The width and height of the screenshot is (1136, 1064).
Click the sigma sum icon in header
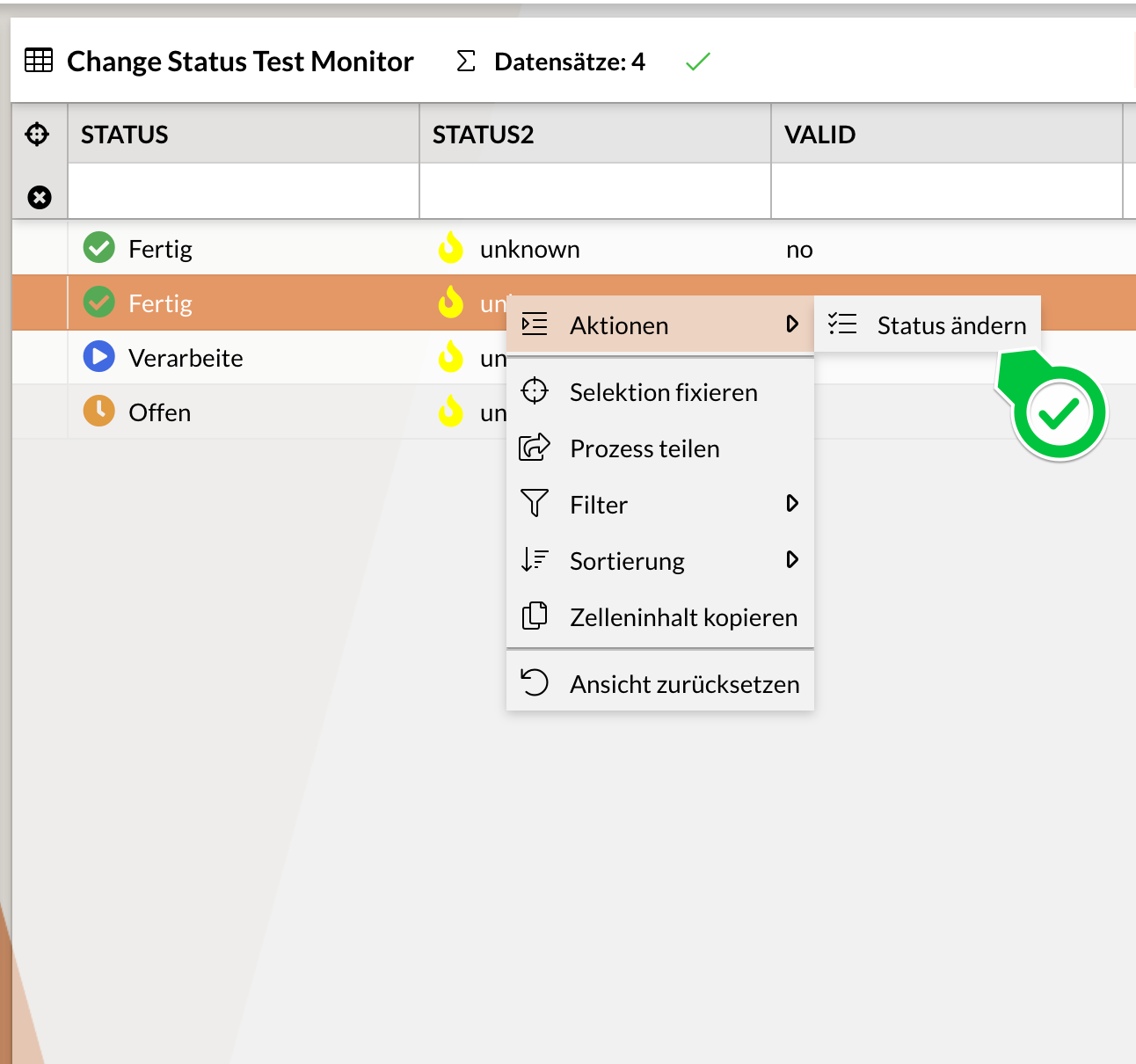(x=466, y=62)
